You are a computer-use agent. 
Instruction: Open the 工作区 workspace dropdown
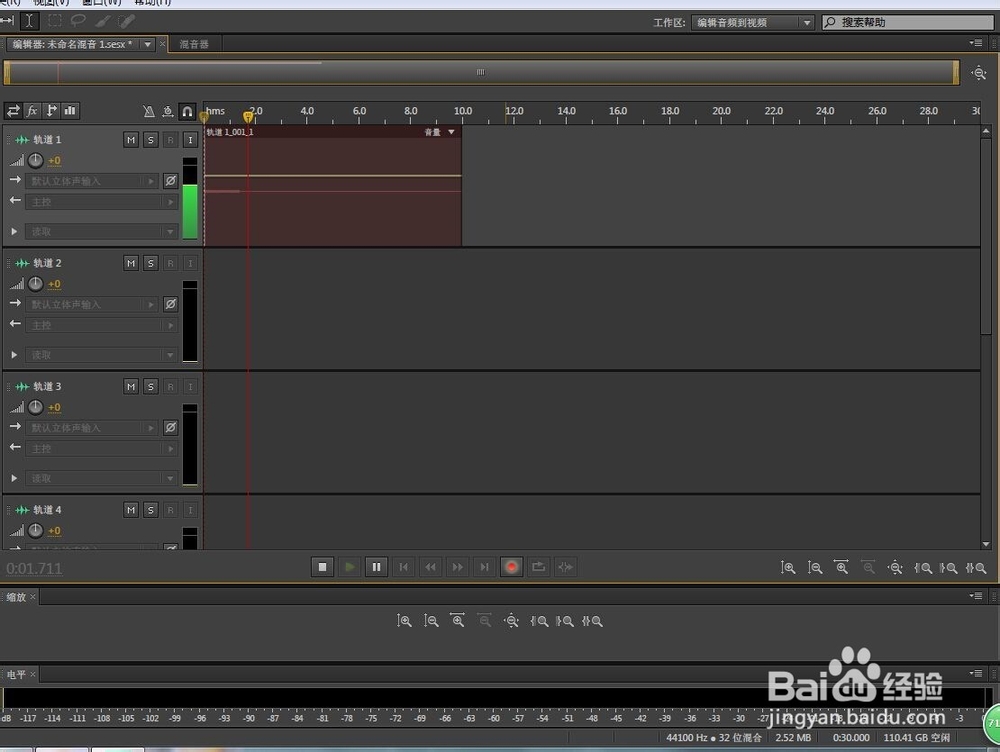tap(753, 22)
